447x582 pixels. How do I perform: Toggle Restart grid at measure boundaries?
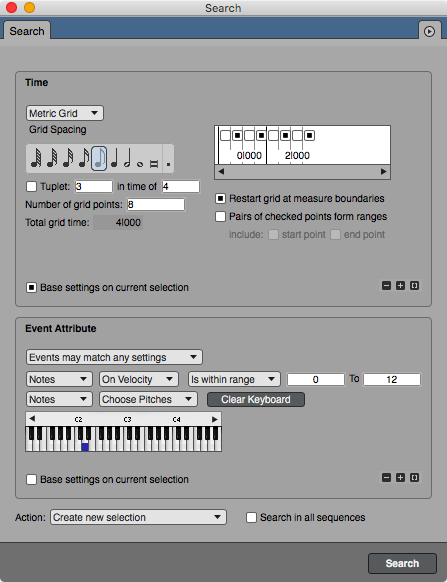pos(221,199)
